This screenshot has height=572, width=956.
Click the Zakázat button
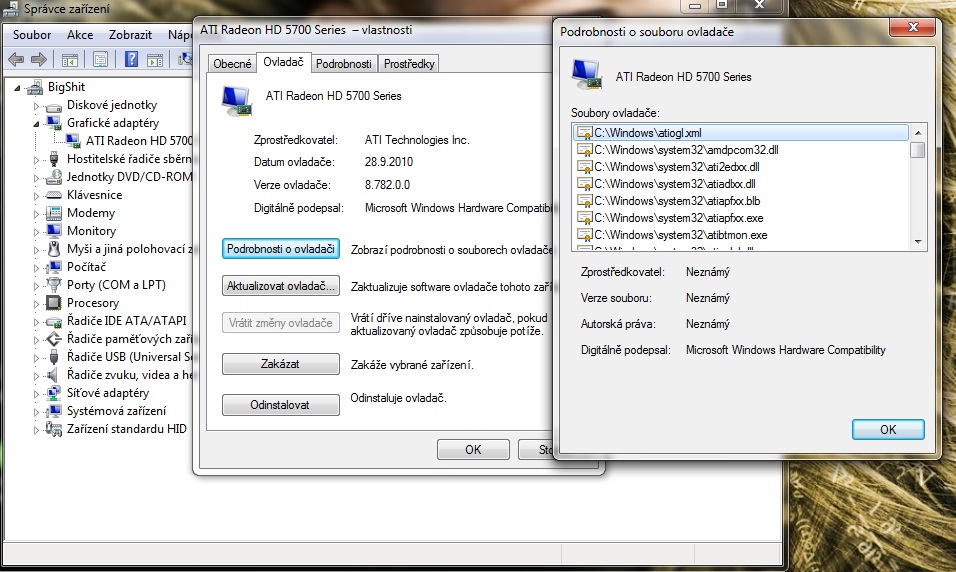(x=280, y=364)
